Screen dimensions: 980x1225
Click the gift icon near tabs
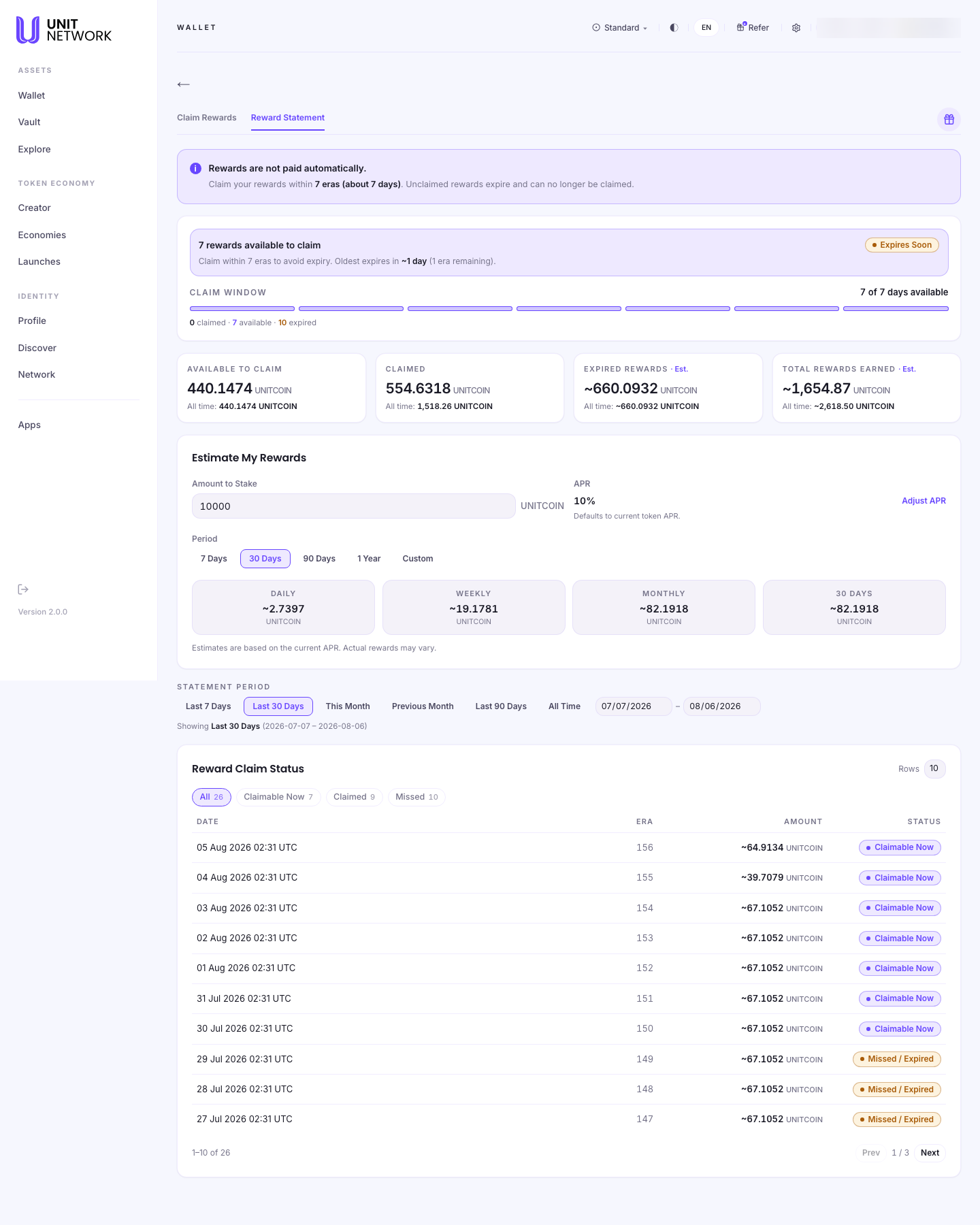[x=949, y=120]
